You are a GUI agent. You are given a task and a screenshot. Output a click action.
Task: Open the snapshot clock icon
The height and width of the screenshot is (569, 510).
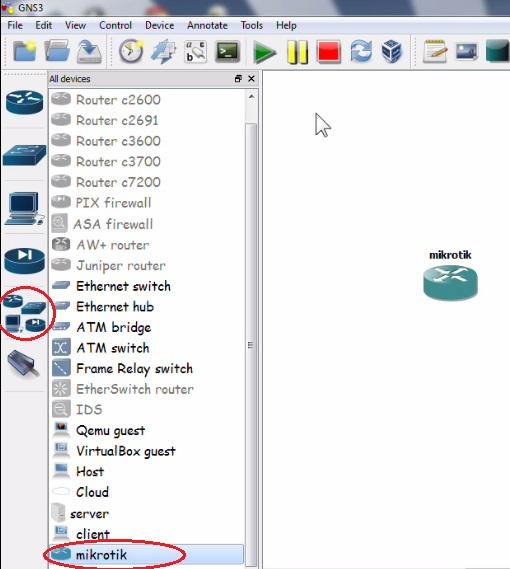pos(131,51)
